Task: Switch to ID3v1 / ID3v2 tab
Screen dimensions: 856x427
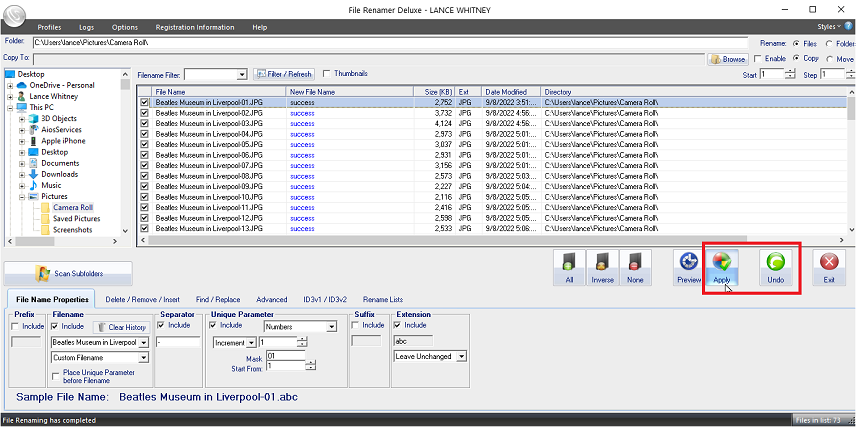Action: pos(325,299)
